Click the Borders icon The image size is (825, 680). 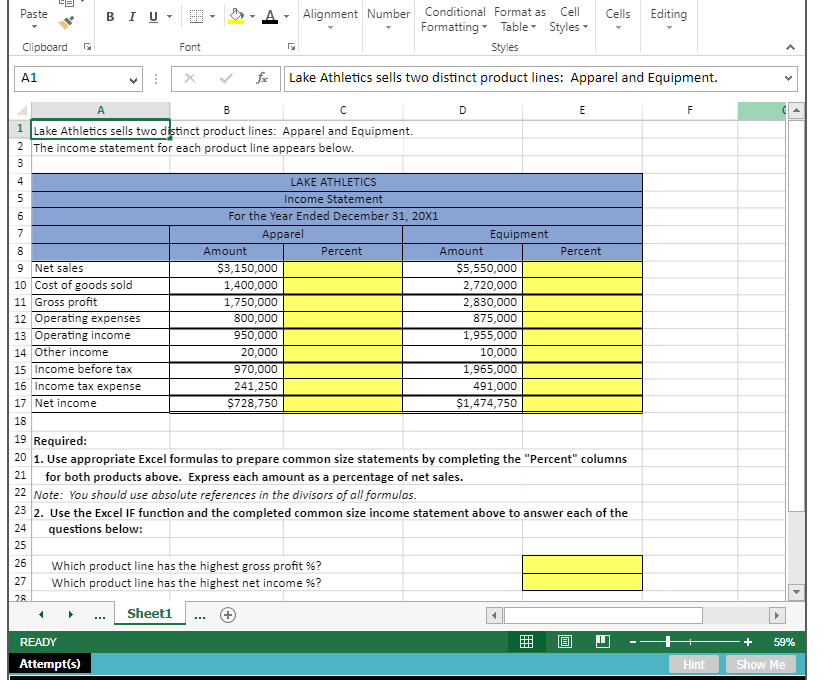(x=196, y=17)
